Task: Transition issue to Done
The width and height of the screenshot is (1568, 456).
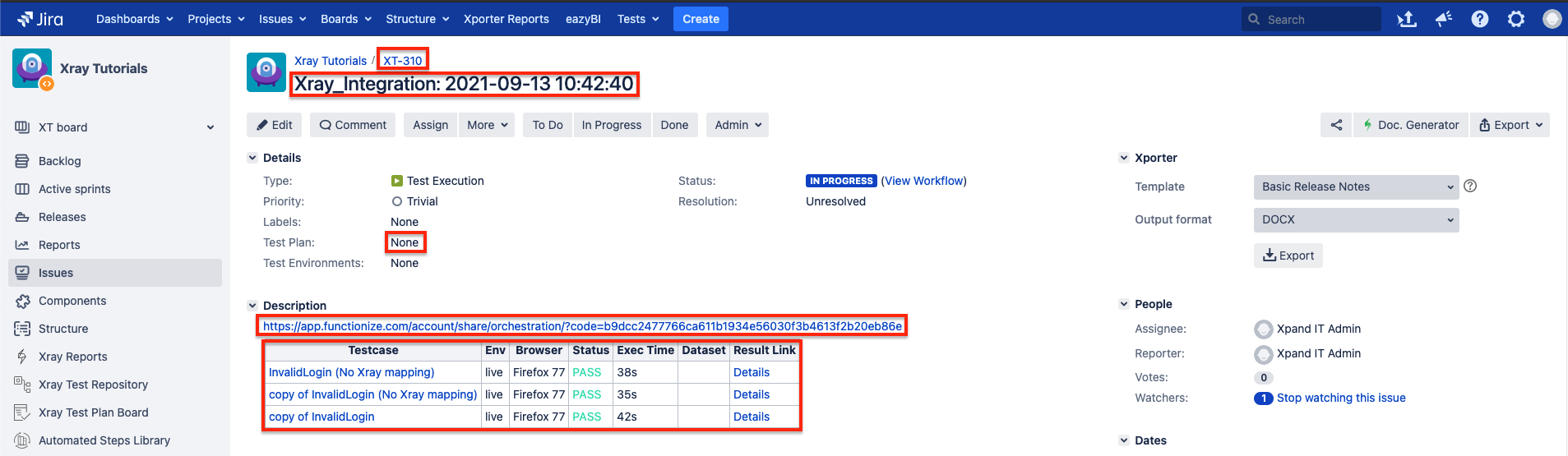Action: [674, 125]
